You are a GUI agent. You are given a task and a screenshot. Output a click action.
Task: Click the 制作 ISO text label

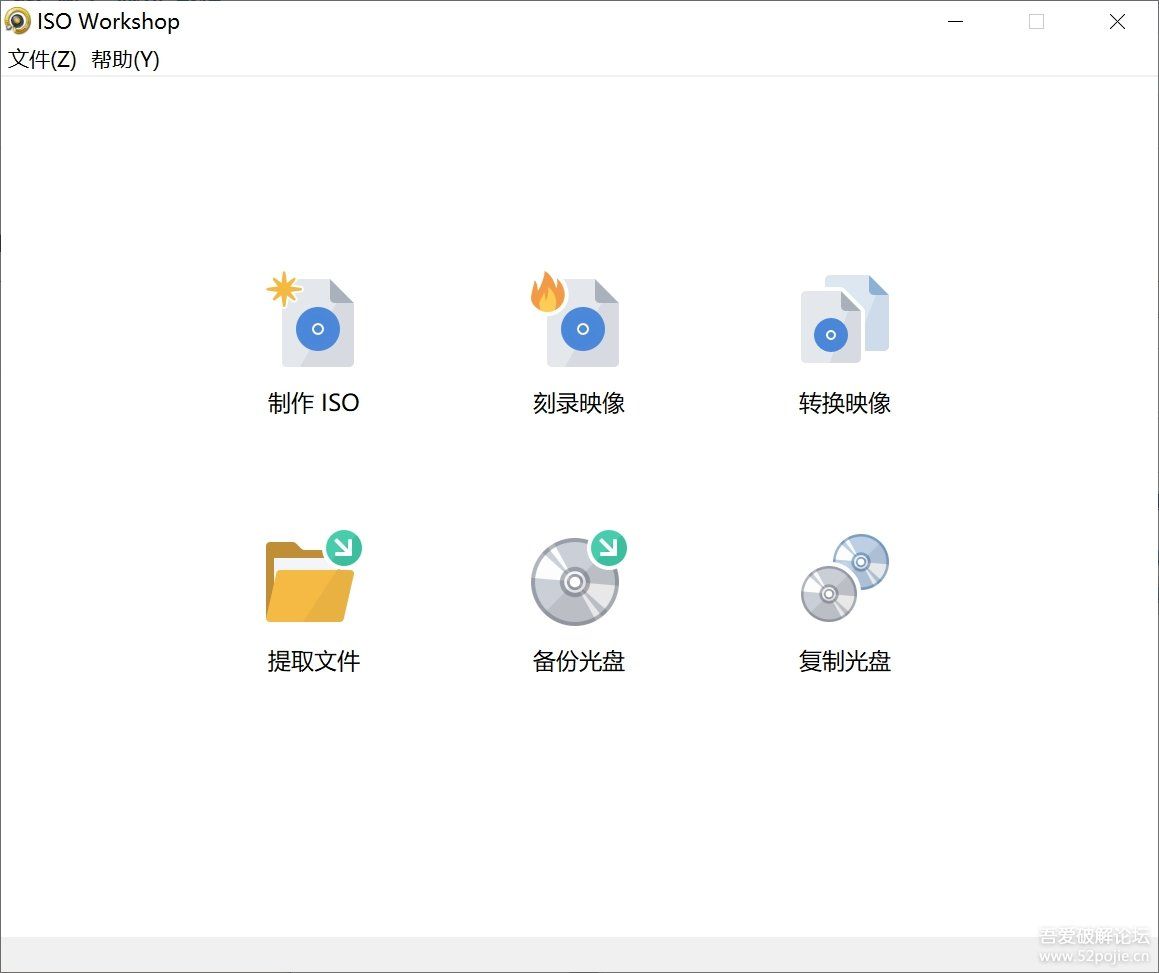coord(313,403)
